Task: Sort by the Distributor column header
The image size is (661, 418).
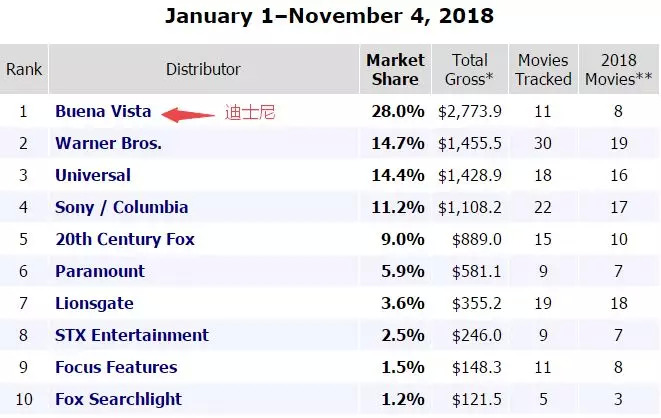Action: [x=203, y=69]
